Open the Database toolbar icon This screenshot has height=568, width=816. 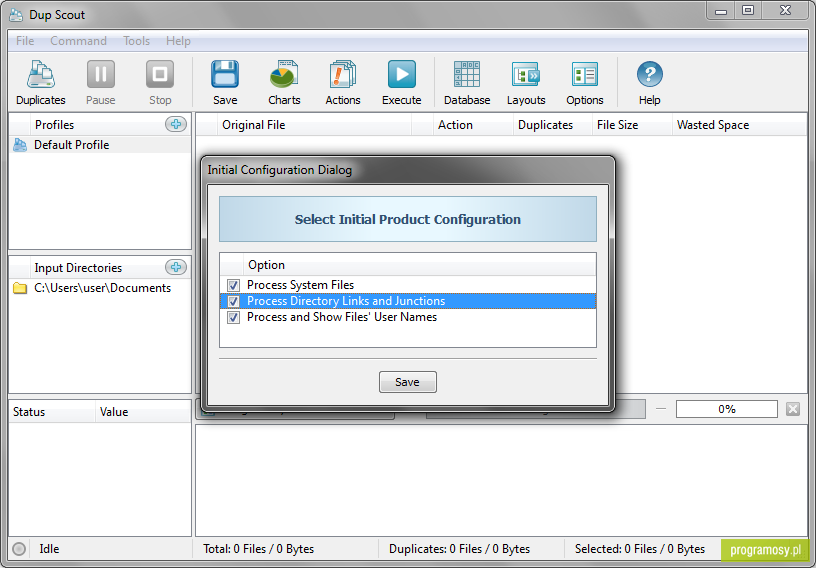[x=467, y=74]
